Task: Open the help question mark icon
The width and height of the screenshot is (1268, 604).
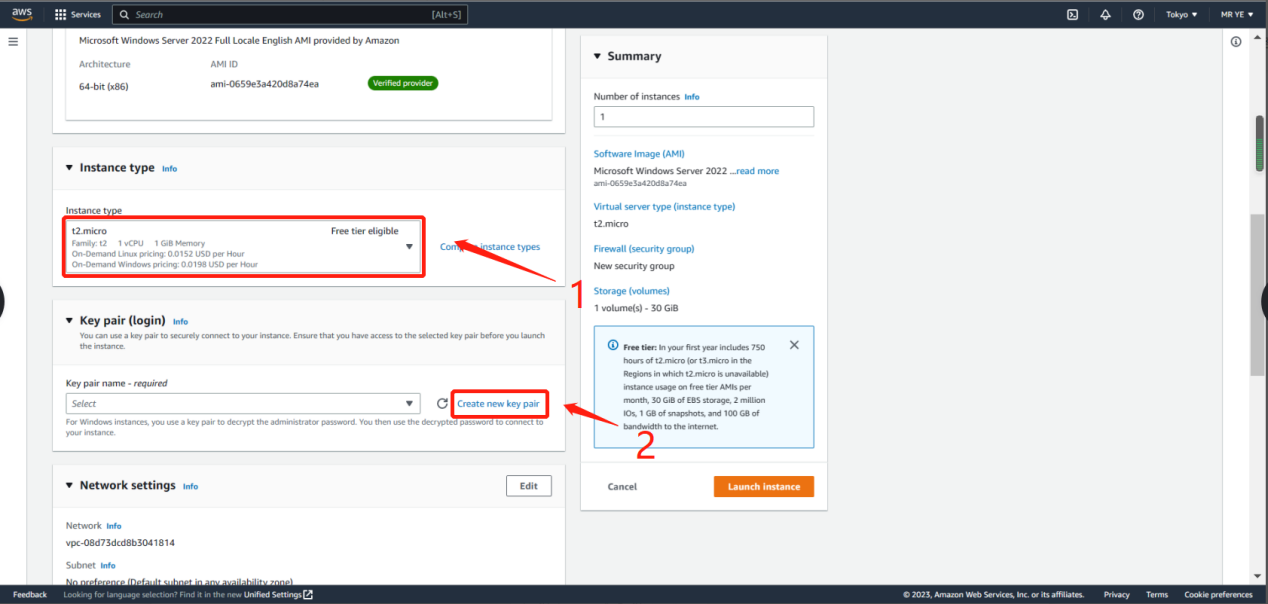Action: tap(1138, 15)
